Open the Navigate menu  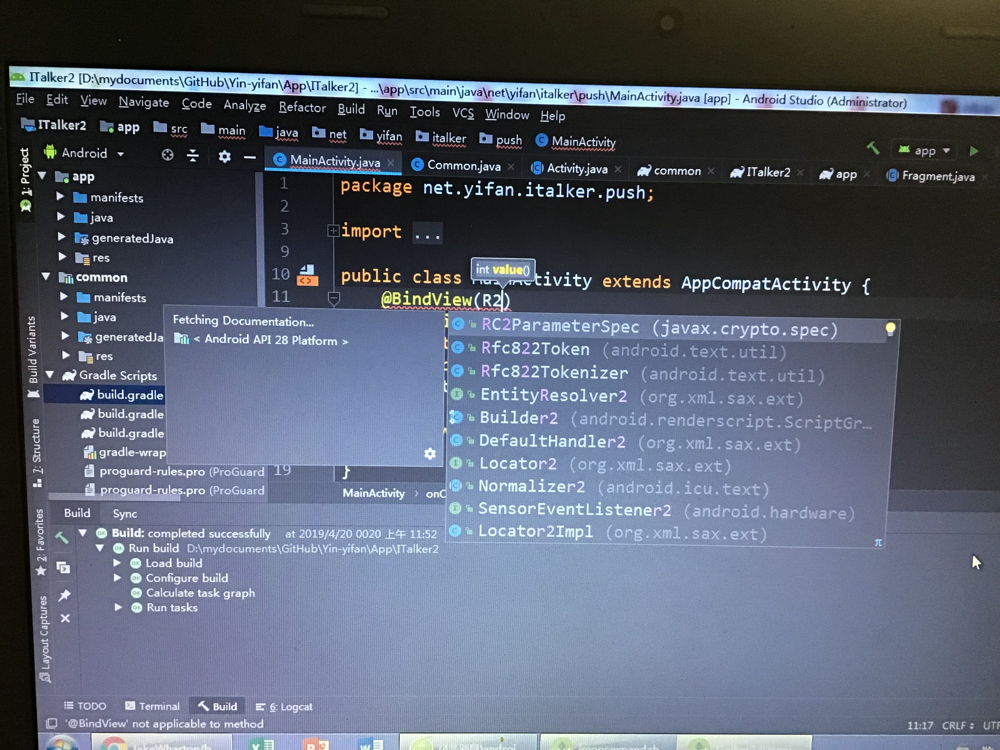tap(143, 102)
